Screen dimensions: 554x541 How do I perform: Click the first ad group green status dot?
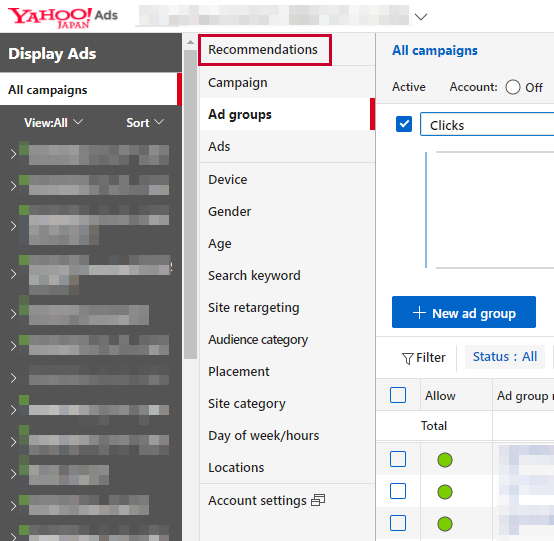pos(445,460)
